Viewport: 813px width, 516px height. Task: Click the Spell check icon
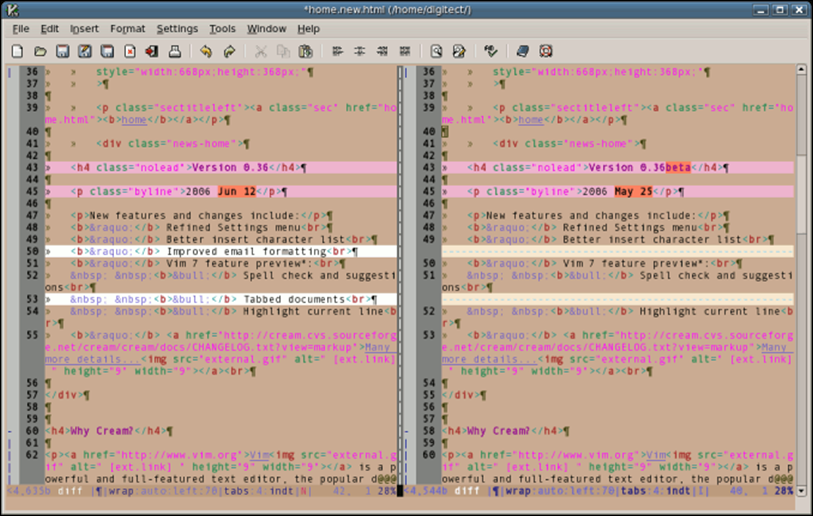coord(491,51)
